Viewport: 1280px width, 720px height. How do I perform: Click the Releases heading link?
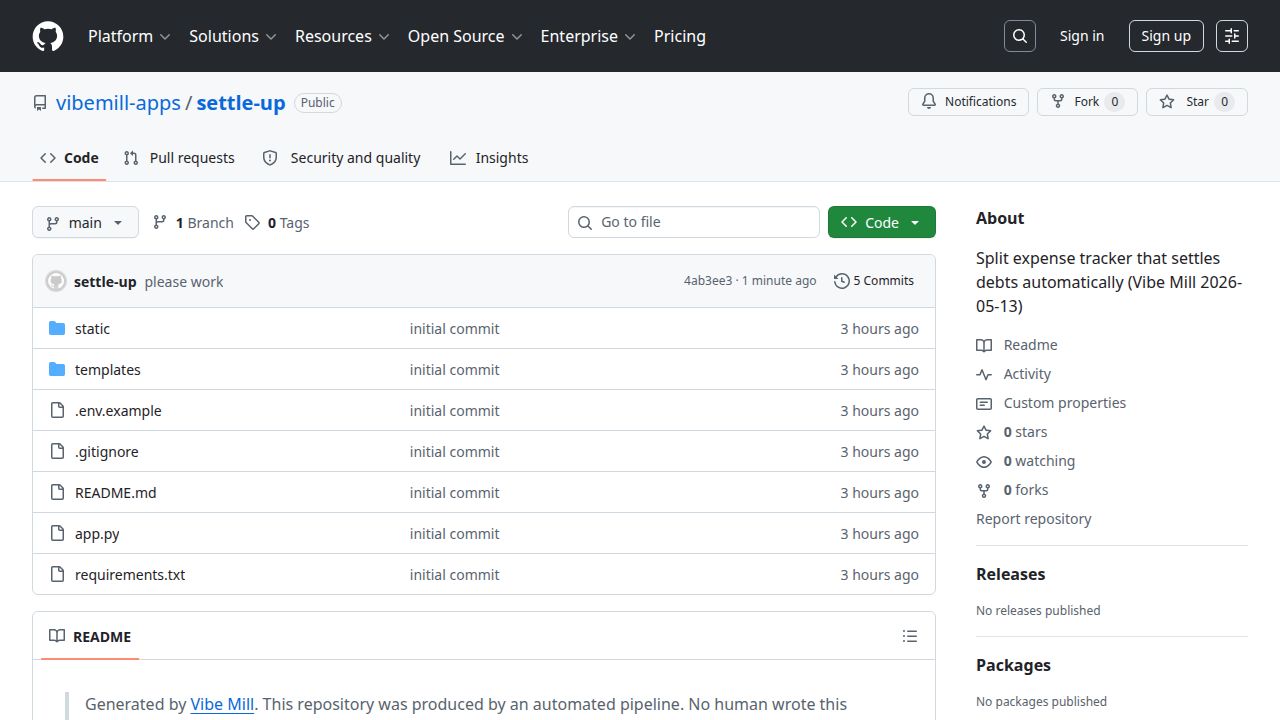[1010, 574]
